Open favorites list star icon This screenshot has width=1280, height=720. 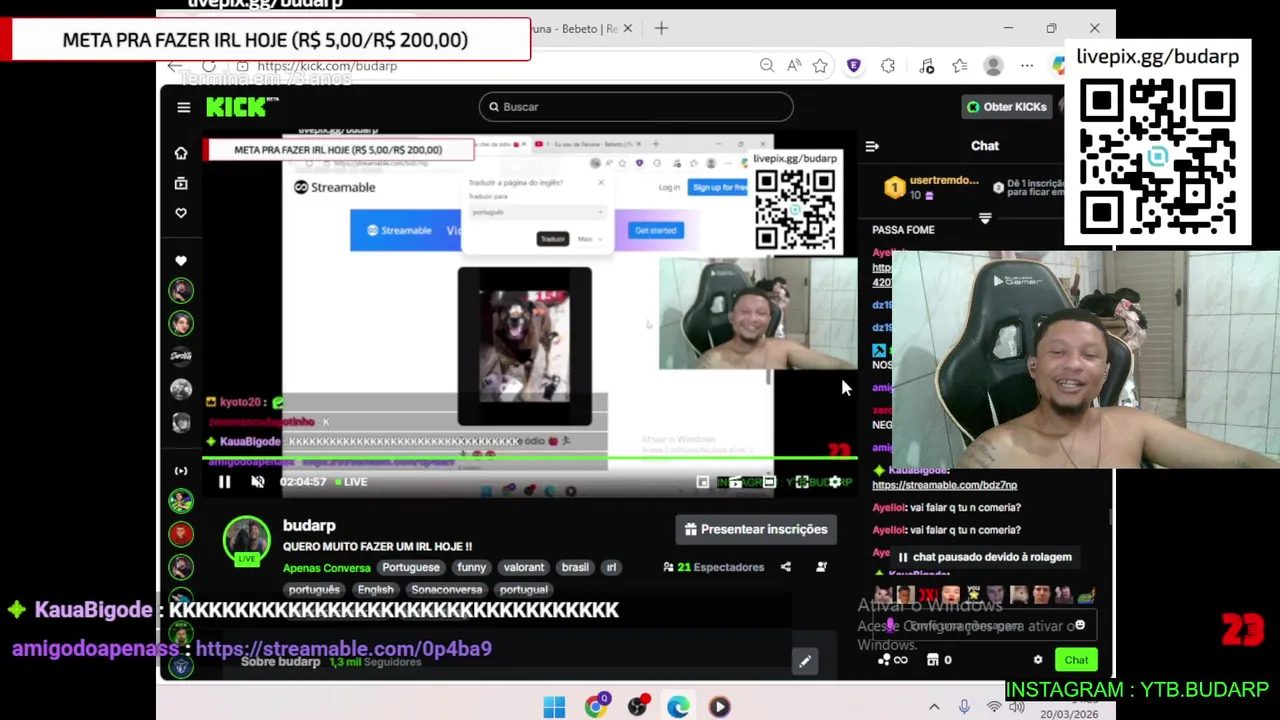click(x=960, y=66)
